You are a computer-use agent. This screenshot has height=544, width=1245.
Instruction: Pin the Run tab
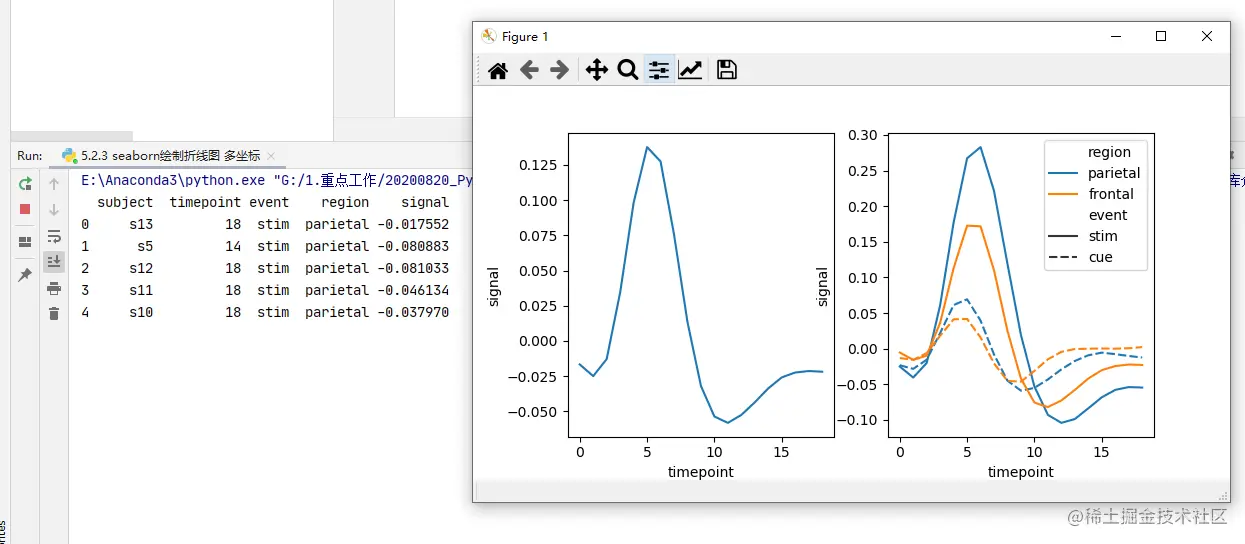tap(25, 275)
